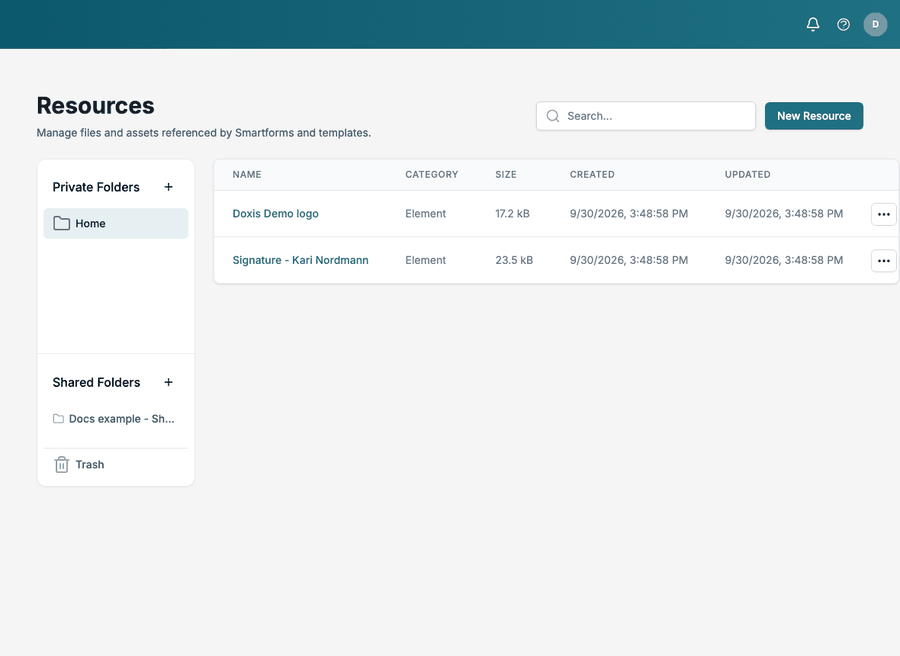Click the search magnifier icon
Image resolution: width=900 pixels, height=656 pixels.
[x=553, y=116]
